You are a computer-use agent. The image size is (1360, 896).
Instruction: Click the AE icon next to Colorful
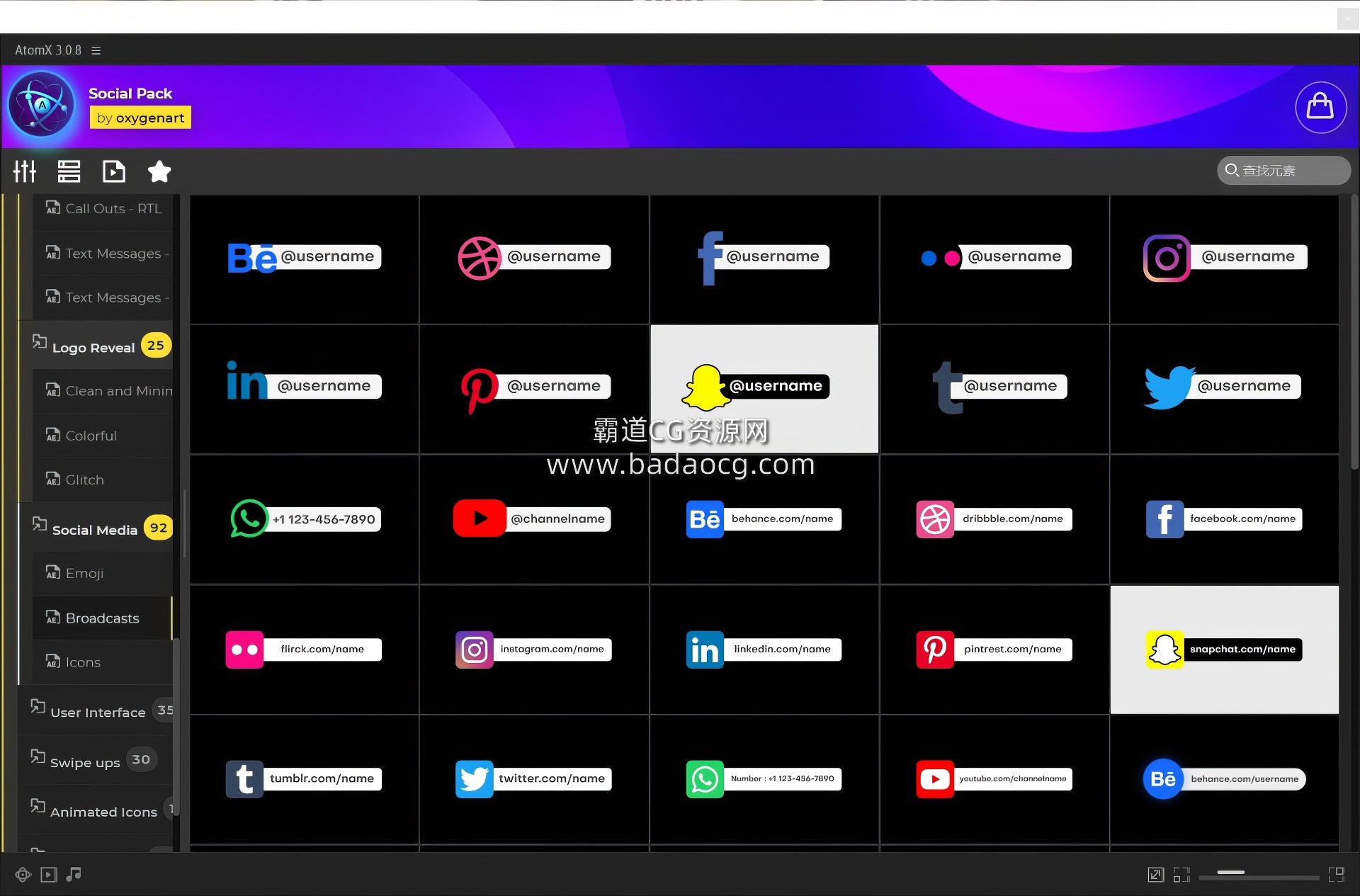(52, 434)
